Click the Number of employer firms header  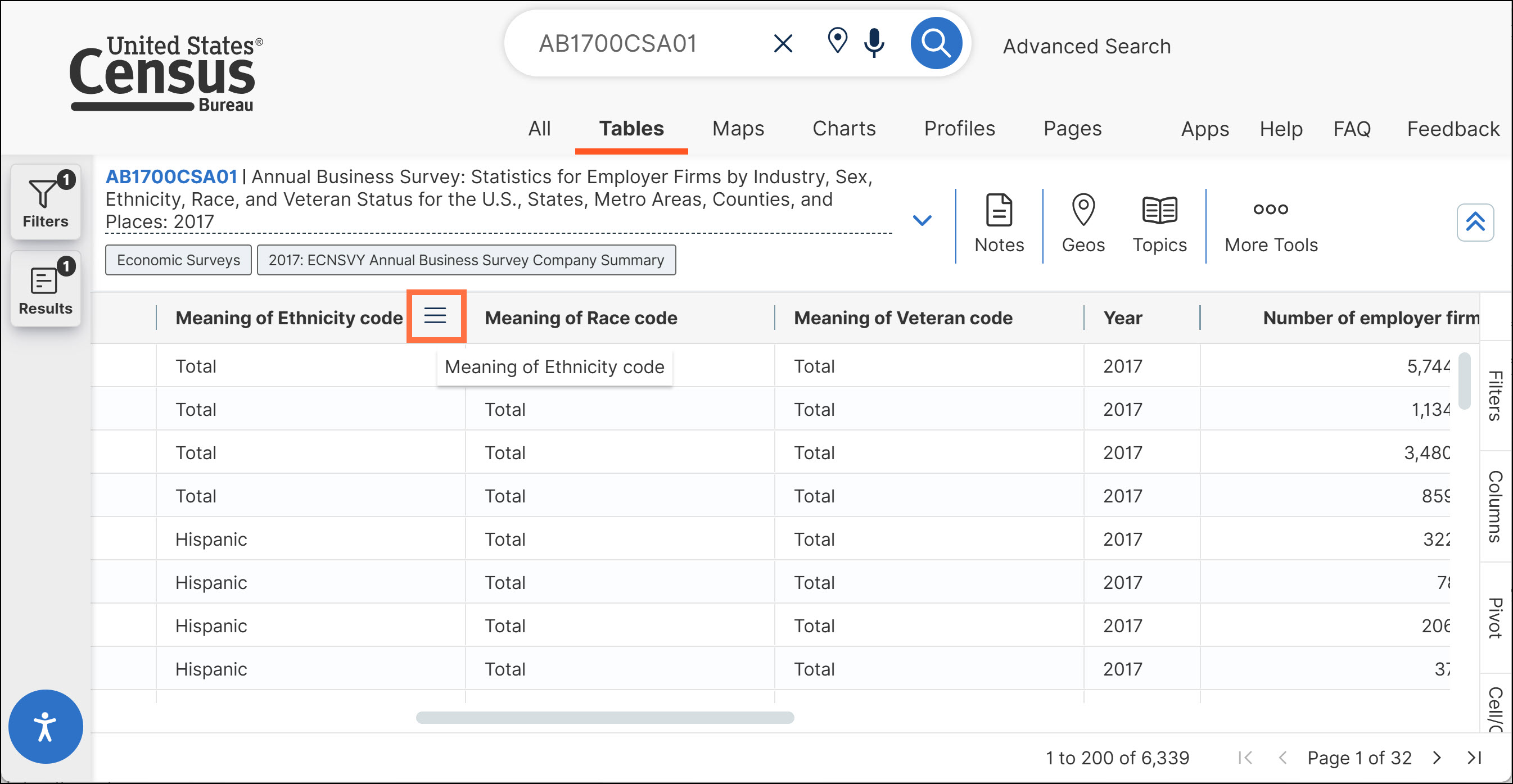(x=1371, y=318)
